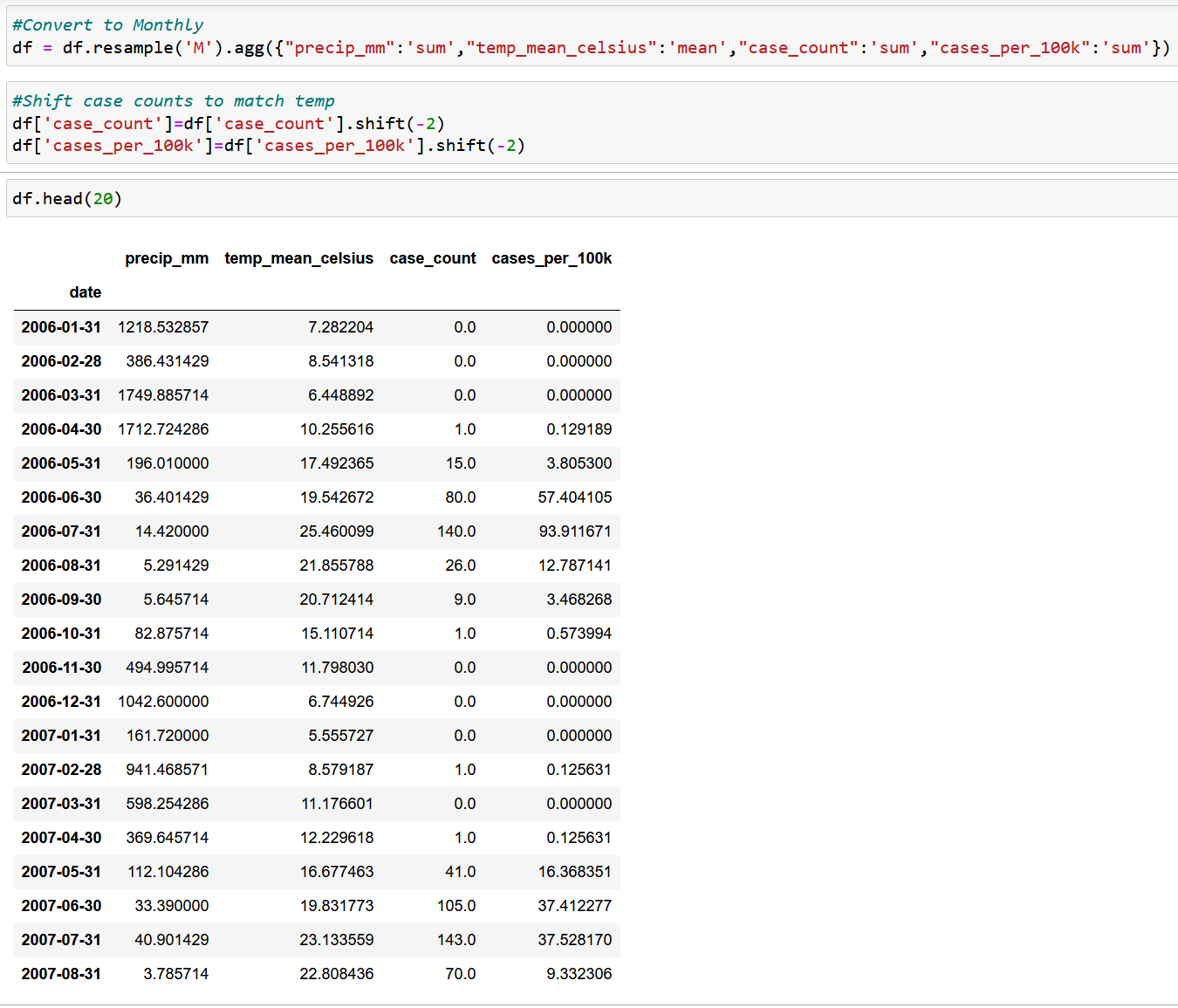Image resolution: width=1178 pixels, height=1008 pixels.
Task: Click the 'date' index header
Action: tap(85, 292)
